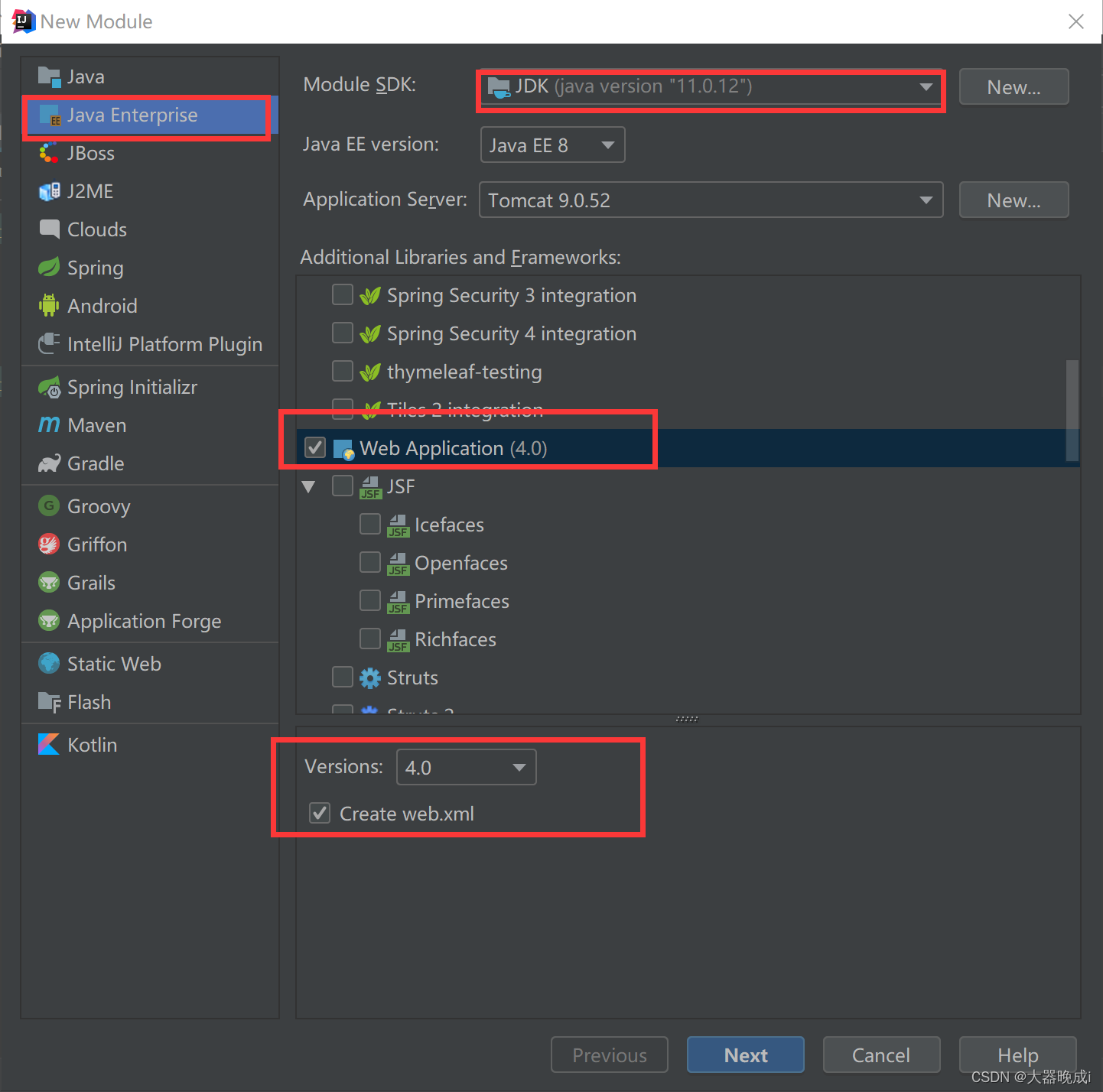This screenshot has width=1103, height=1092.
Task: Check the Primefaces checkbox
Action: [x=370, y=601]
